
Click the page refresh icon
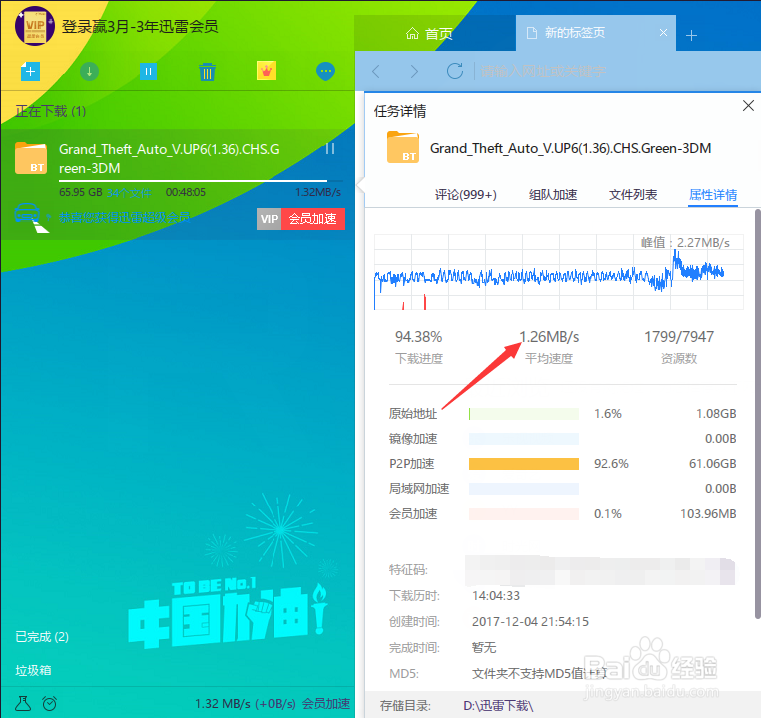[x=455, y=71]
